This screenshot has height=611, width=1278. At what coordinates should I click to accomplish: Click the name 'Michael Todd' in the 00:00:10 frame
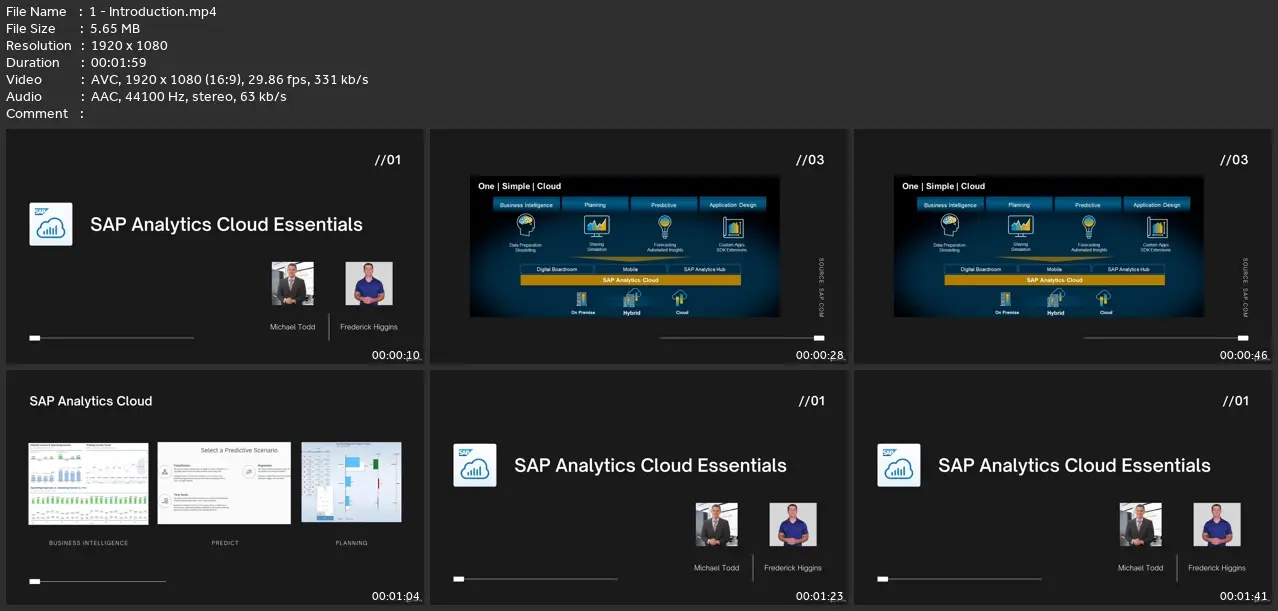[x=293, y=327]
